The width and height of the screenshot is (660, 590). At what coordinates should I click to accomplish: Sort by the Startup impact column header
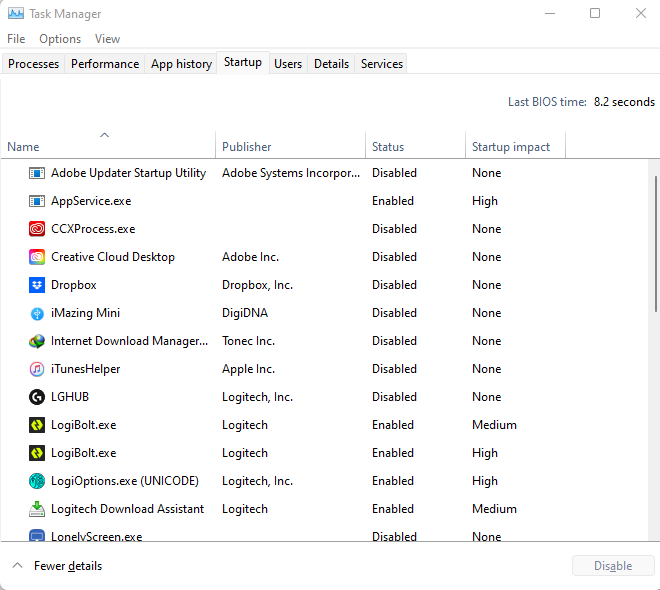(515, 145)
